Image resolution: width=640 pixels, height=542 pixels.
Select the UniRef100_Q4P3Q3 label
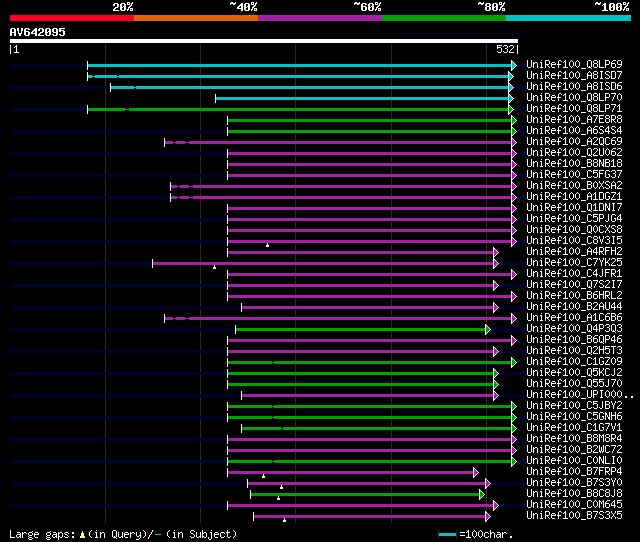574,329
